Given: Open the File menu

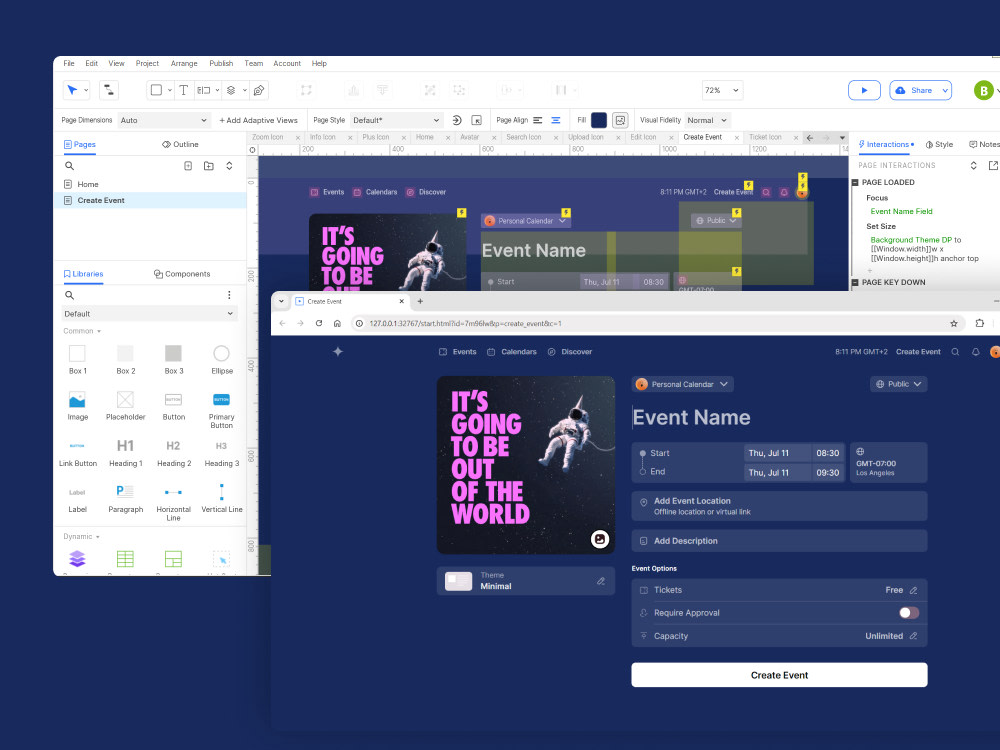Looking at the screenshot, I should tap(69, 63).
